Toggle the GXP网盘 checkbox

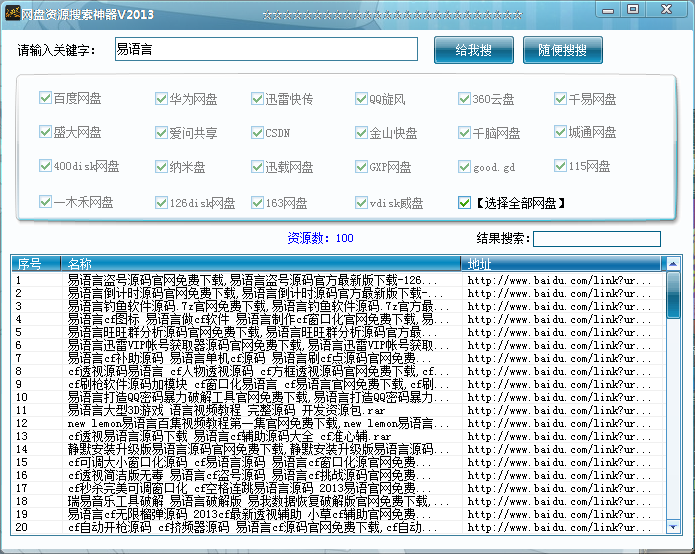point(361,167)
